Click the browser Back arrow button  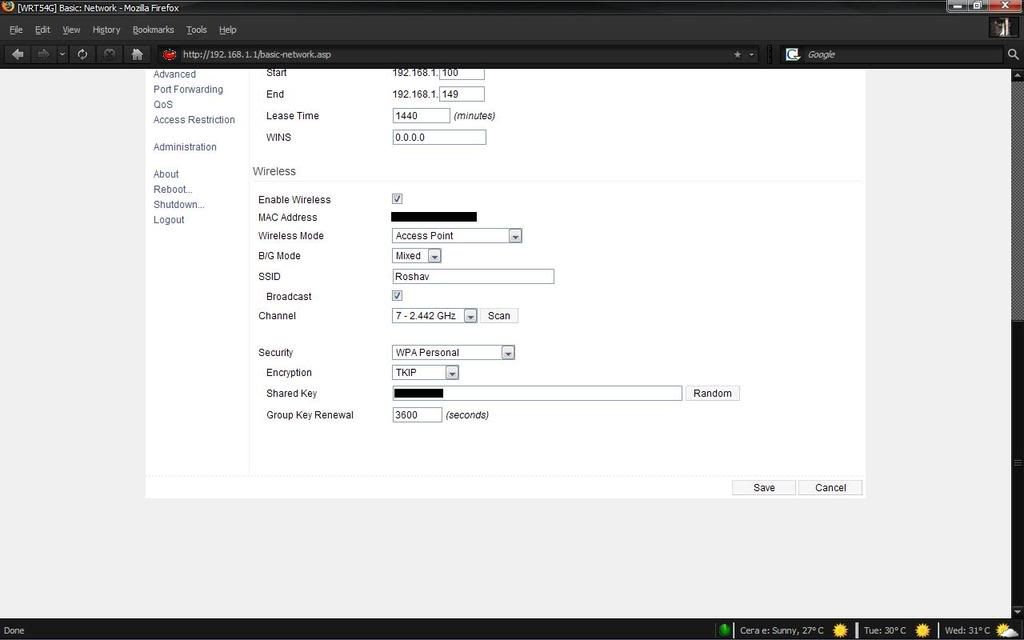[x=18, y=54]
